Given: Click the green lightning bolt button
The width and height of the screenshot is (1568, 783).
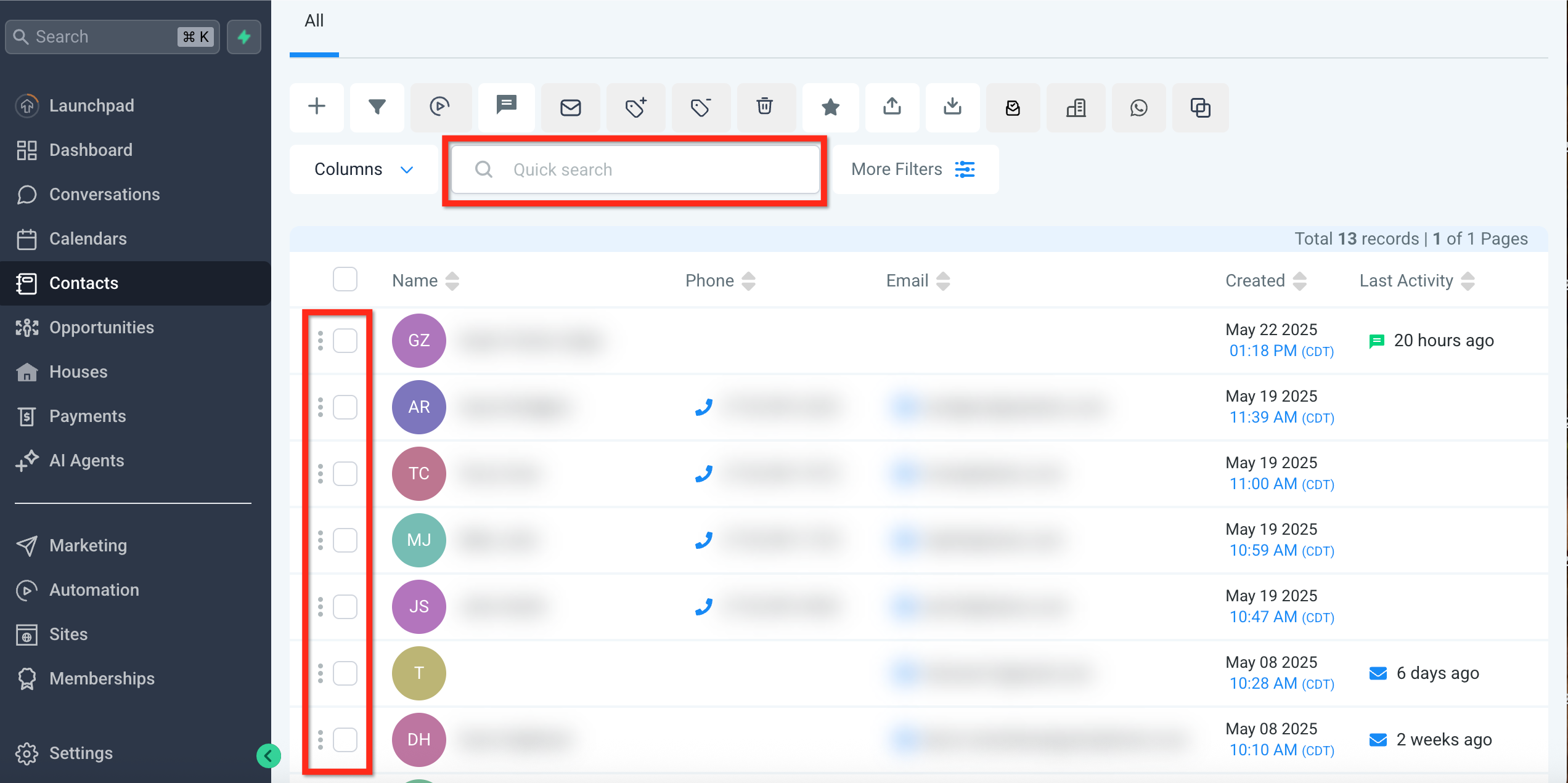Looking at the screenshot, I should tap(244, 37).
